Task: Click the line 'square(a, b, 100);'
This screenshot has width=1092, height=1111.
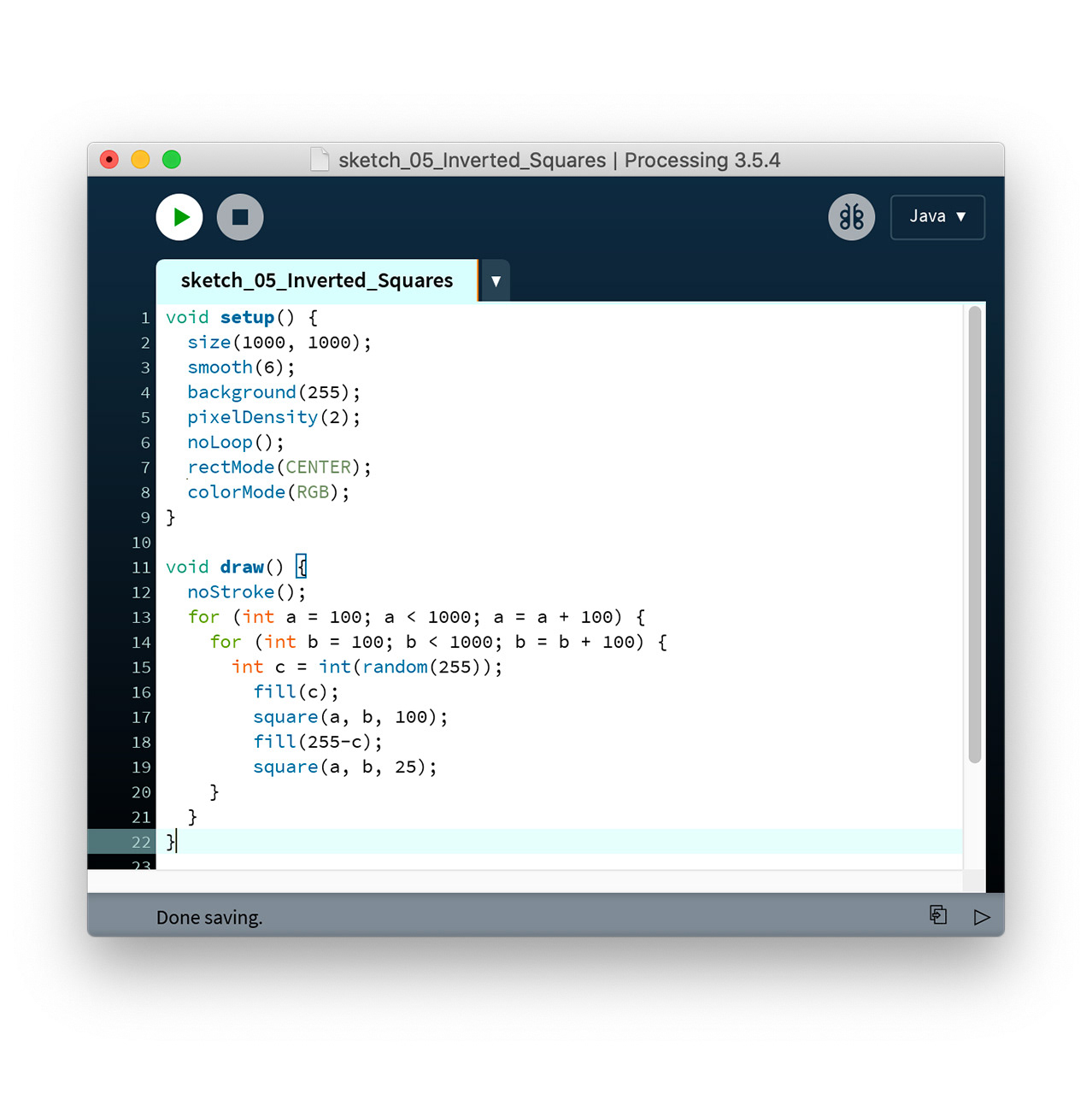Action: [x=350, y=717]
